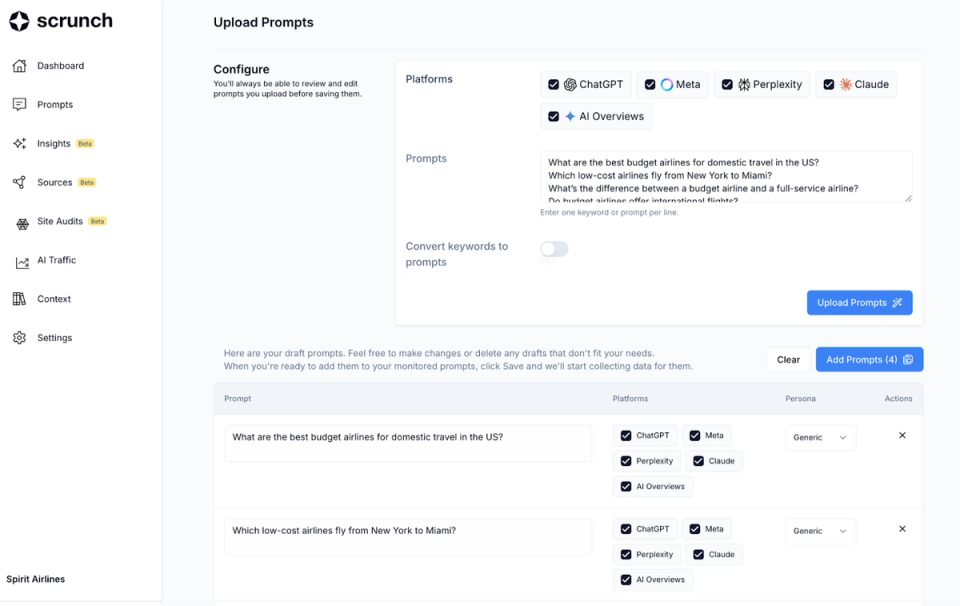This screenshot has width=960, height=606.
Task: Uncheck ChatGPT in Configure platforms
Action: click(553, 84)
